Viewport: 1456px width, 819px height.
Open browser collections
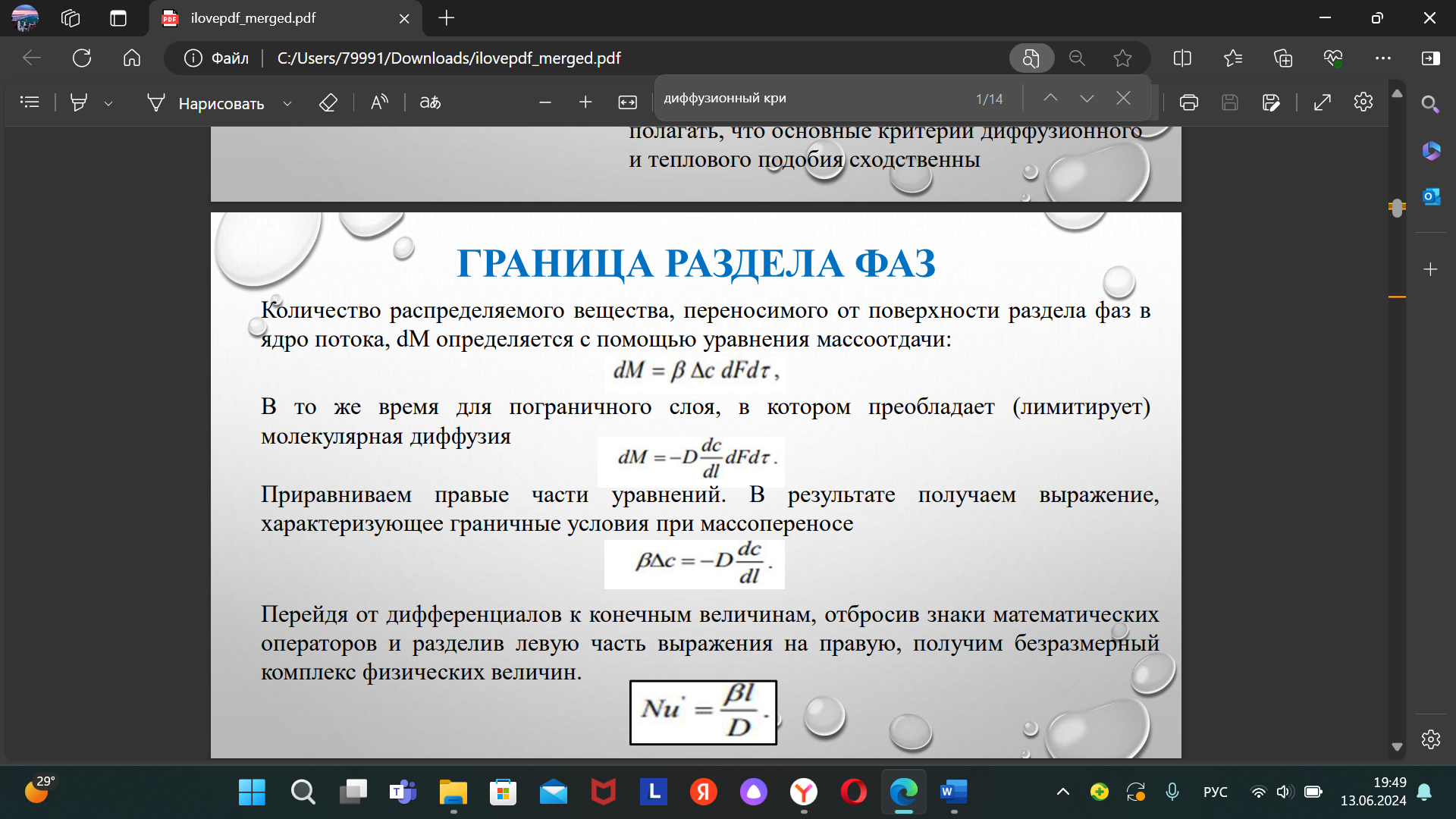(1283, 58)
